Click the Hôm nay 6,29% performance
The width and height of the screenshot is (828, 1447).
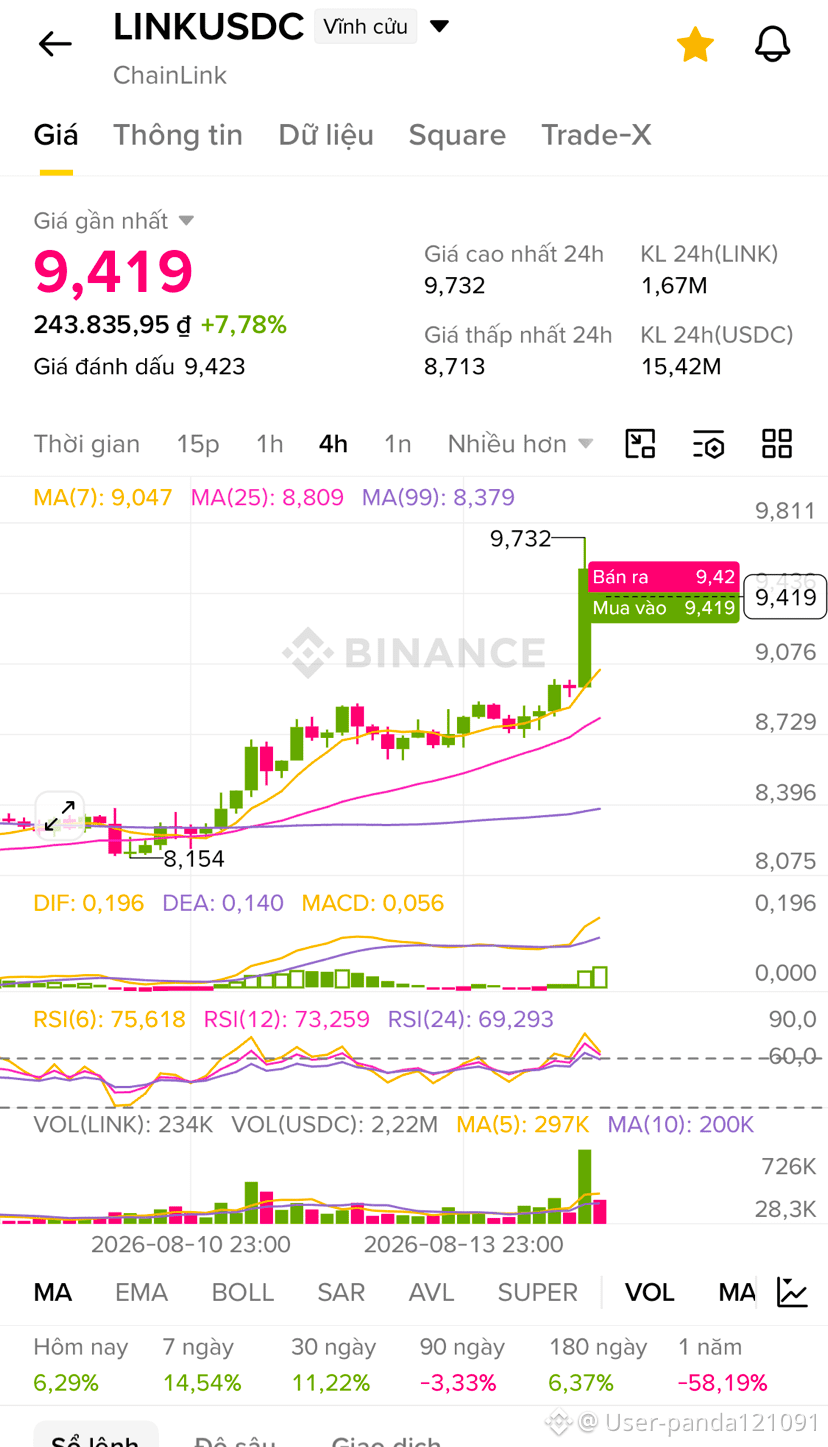click(81, 1365)
